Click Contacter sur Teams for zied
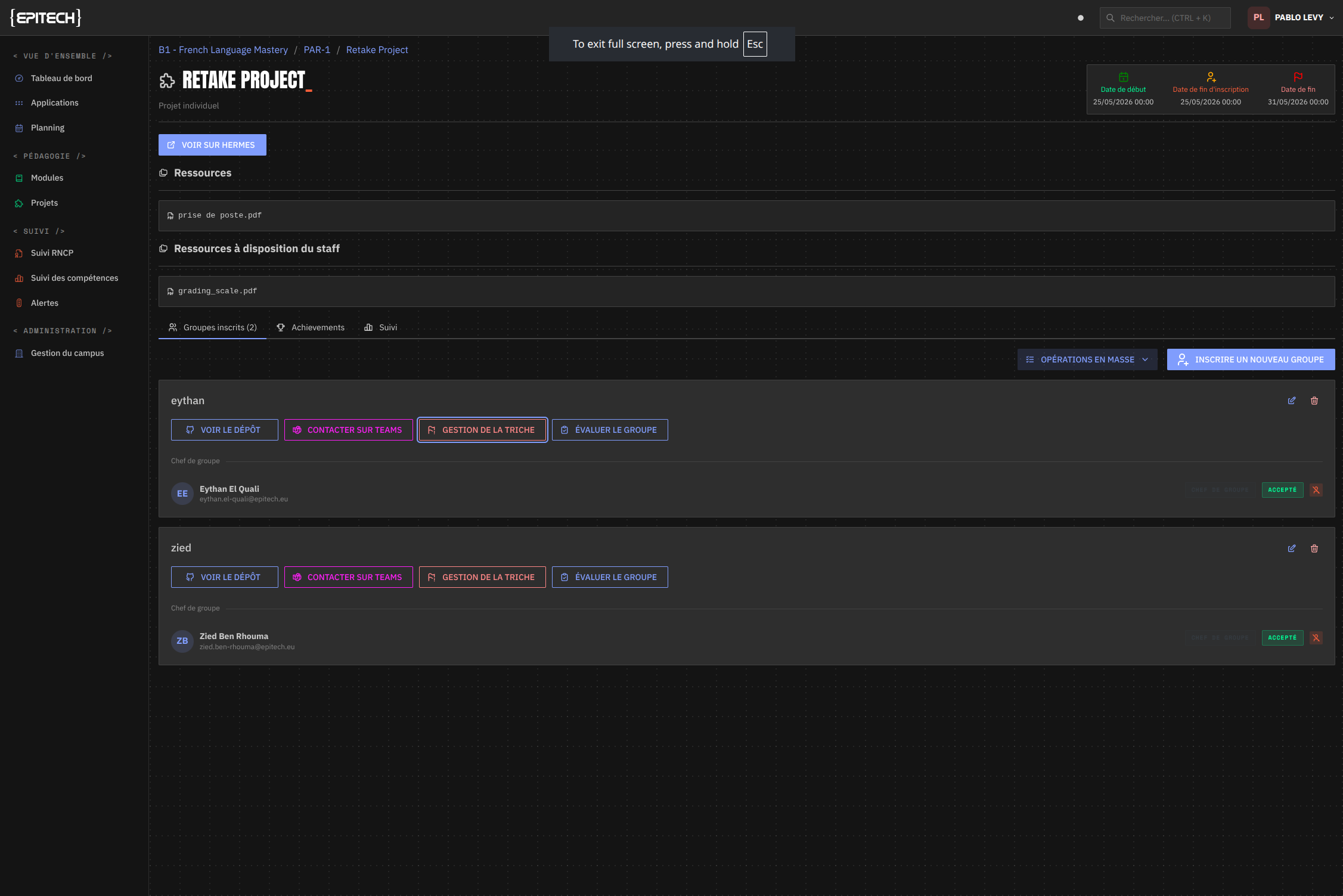 click(348, 577)
